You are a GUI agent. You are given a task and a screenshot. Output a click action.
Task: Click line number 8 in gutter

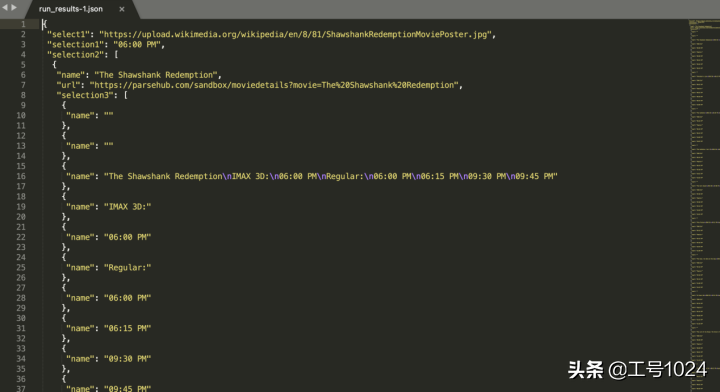pyautogui.click(x=23, y=95)
